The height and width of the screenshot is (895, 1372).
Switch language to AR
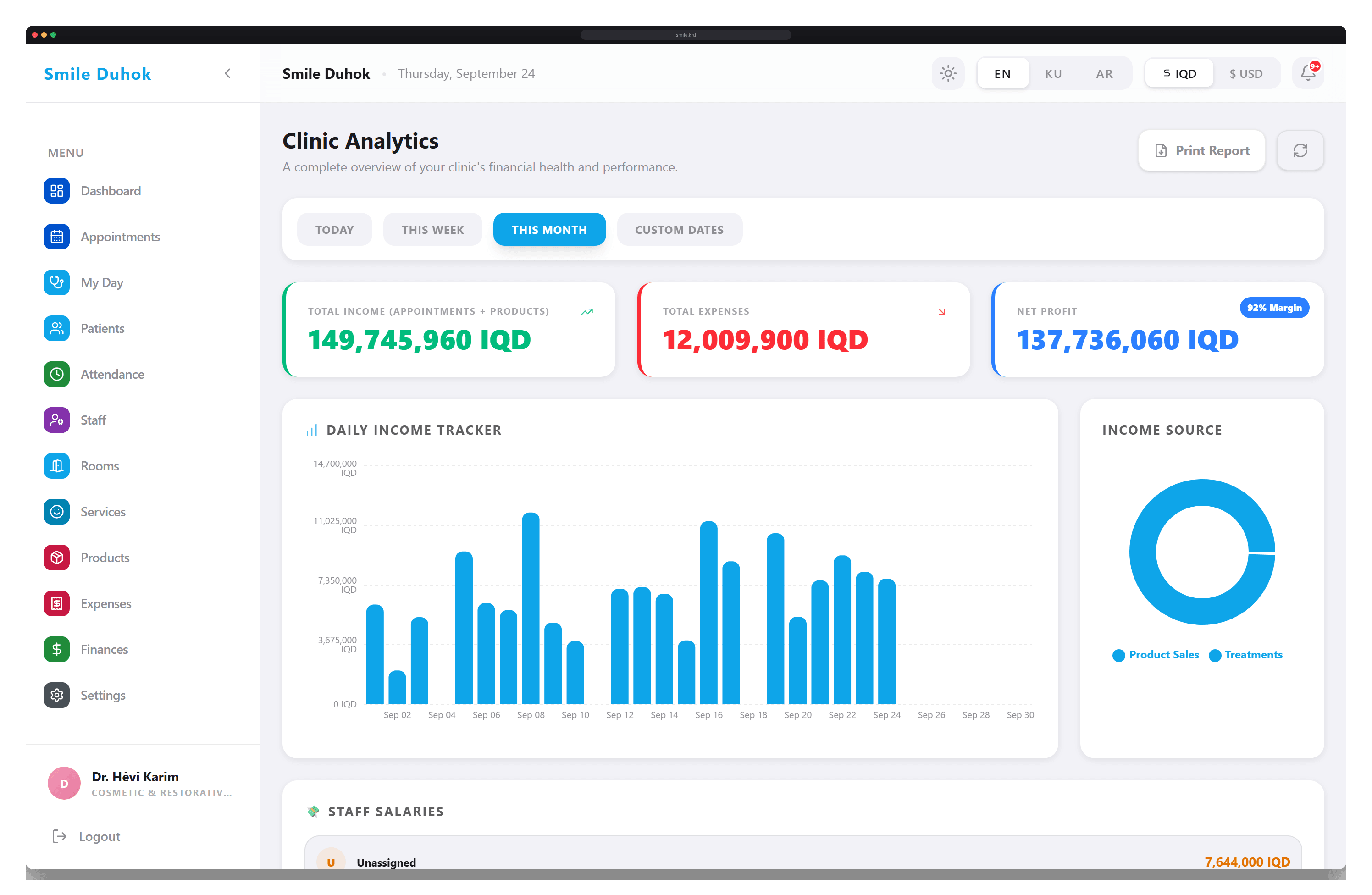coord(1104,74)
